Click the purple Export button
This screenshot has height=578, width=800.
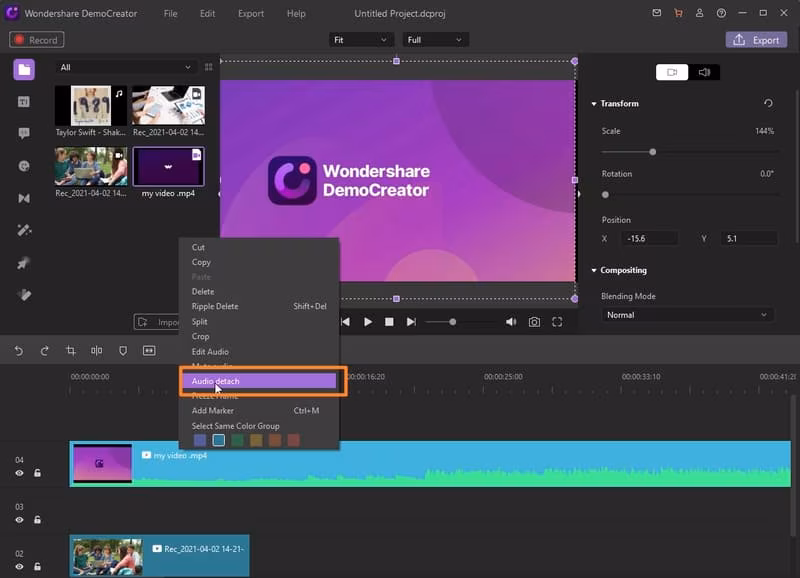(x=756, y=40)
